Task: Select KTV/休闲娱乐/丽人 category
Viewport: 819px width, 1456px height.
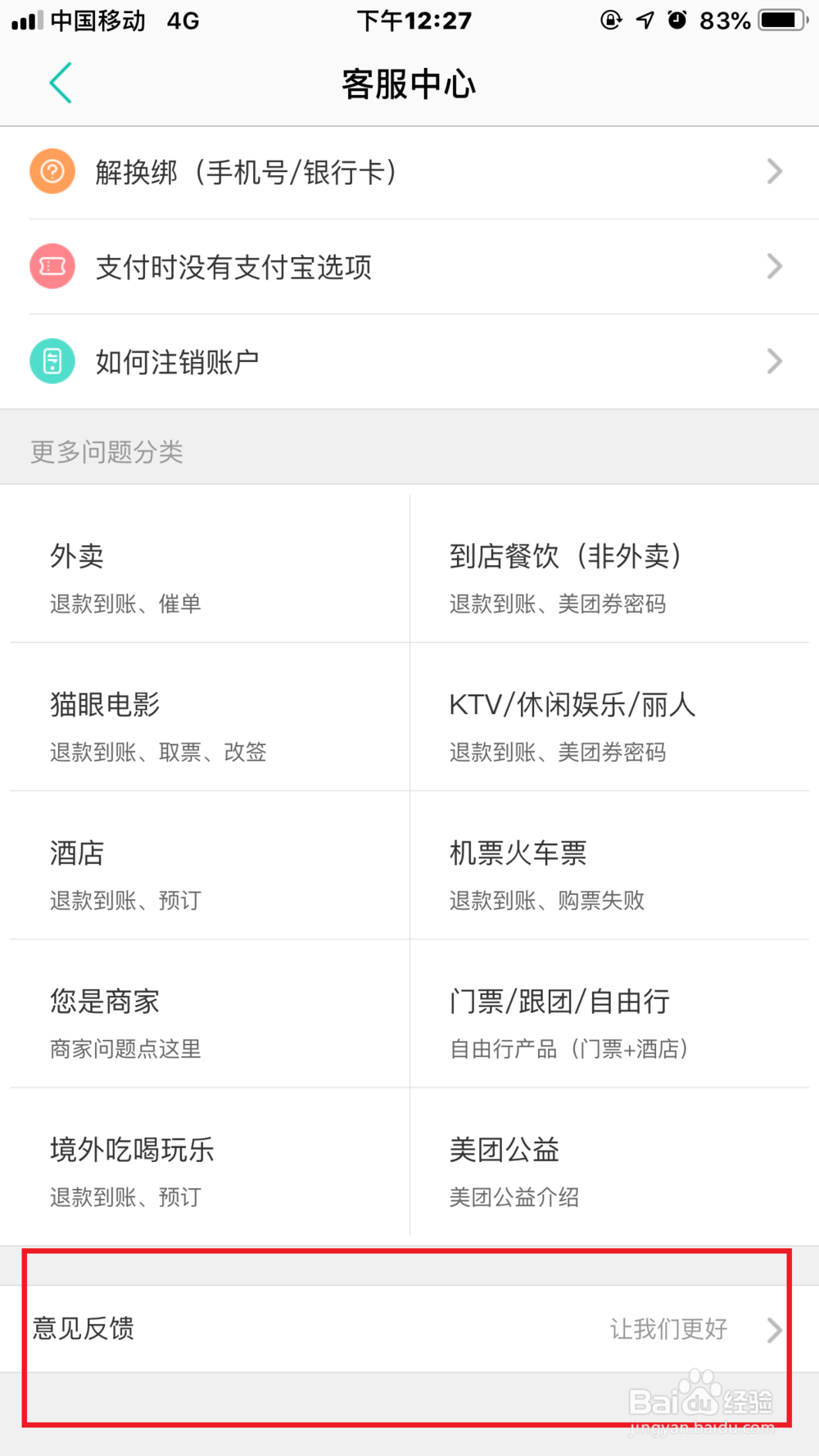Action: point(609,717)
